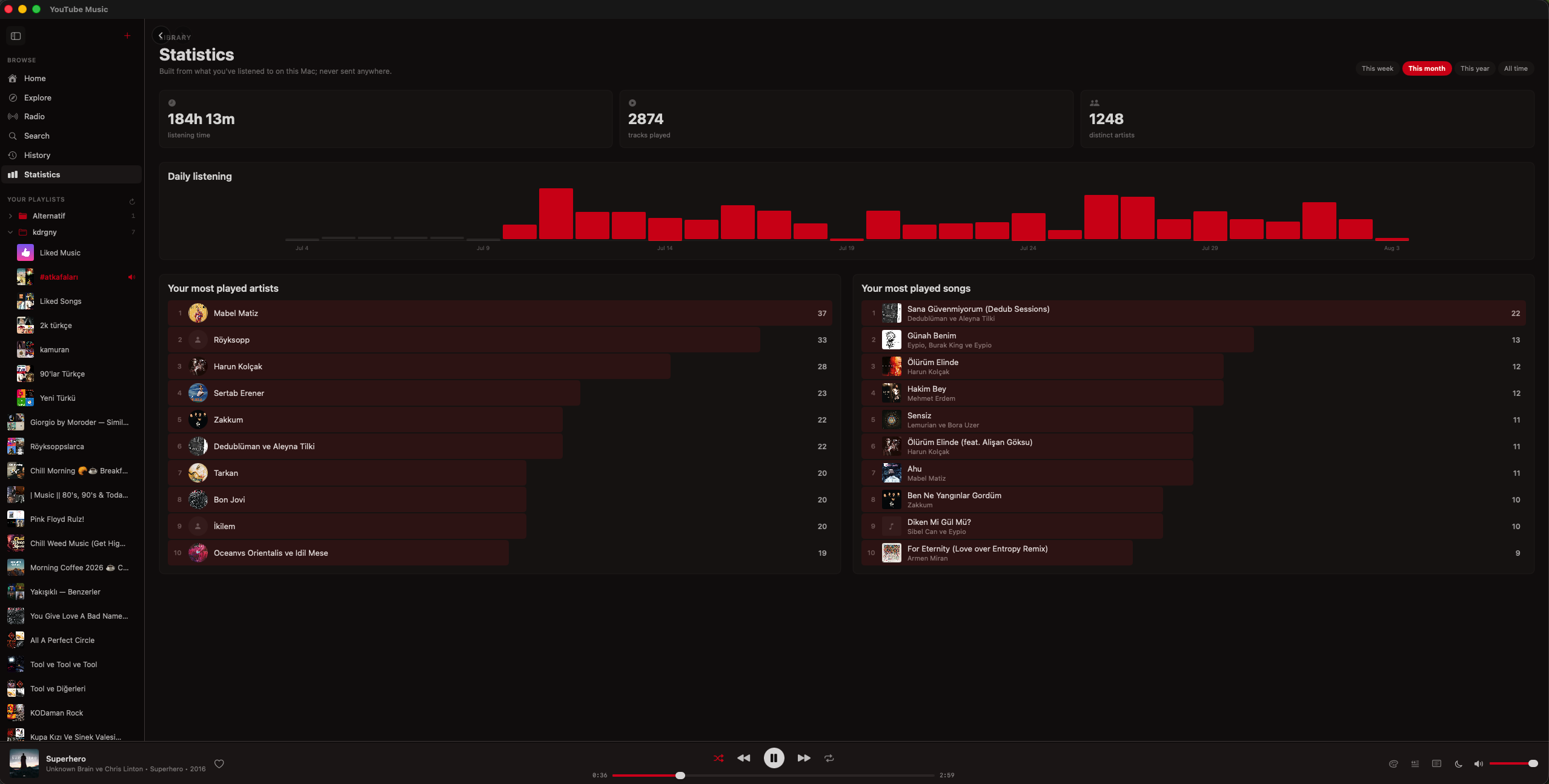
Task: Open the theme palette icon
Action: [x=1393, y=763]
